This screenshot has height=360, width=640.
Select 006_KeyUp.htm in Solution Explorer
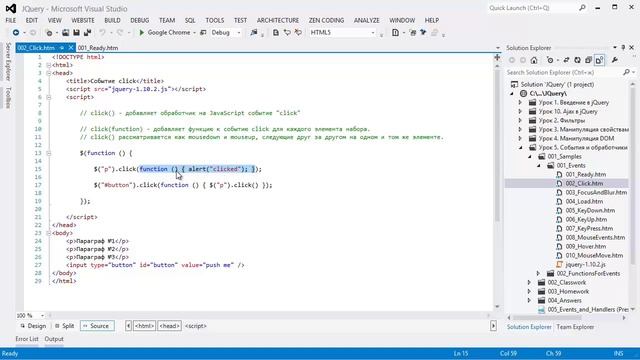coord(586,219)
